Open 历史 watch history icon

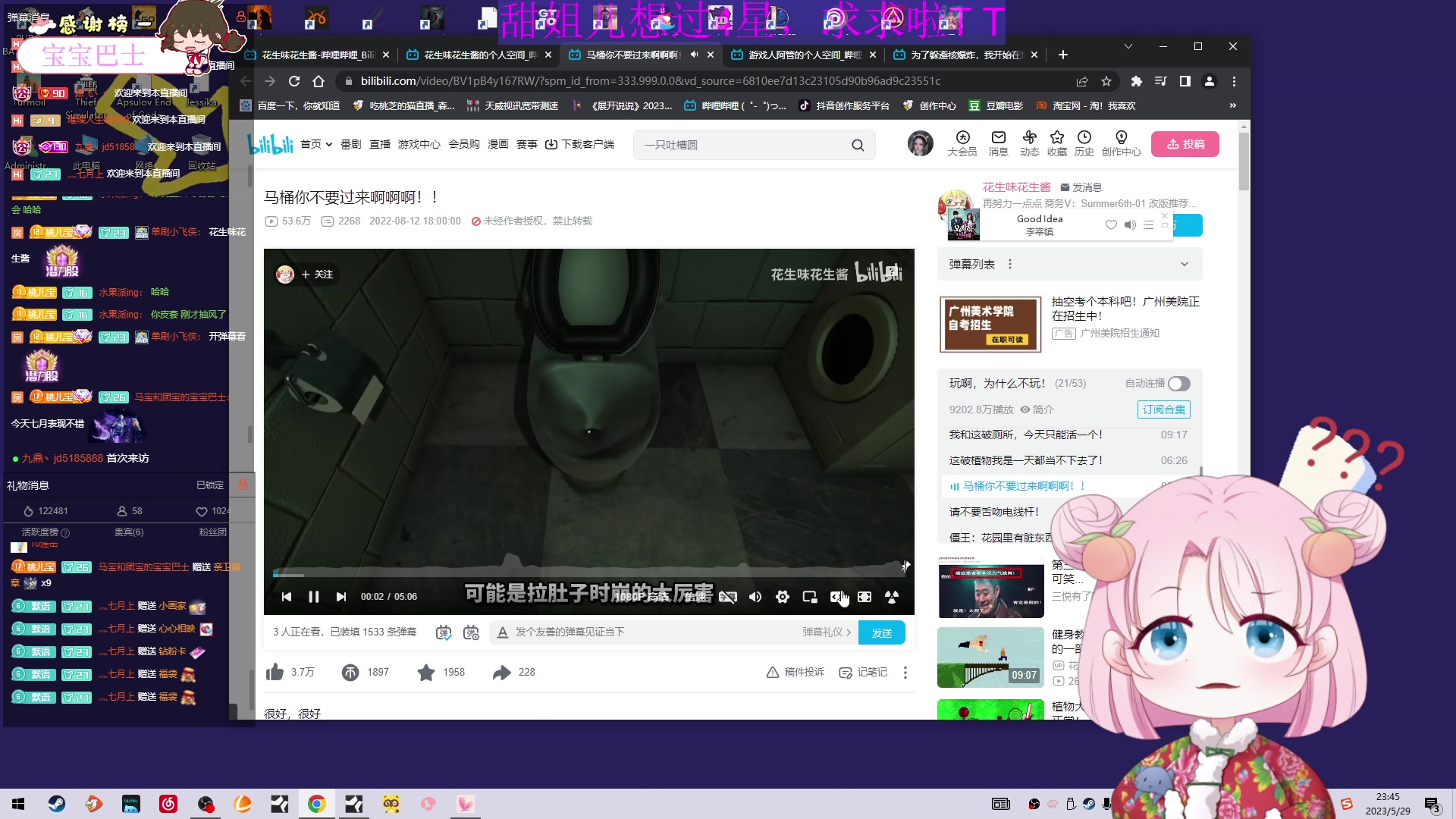click(1084, 143)
